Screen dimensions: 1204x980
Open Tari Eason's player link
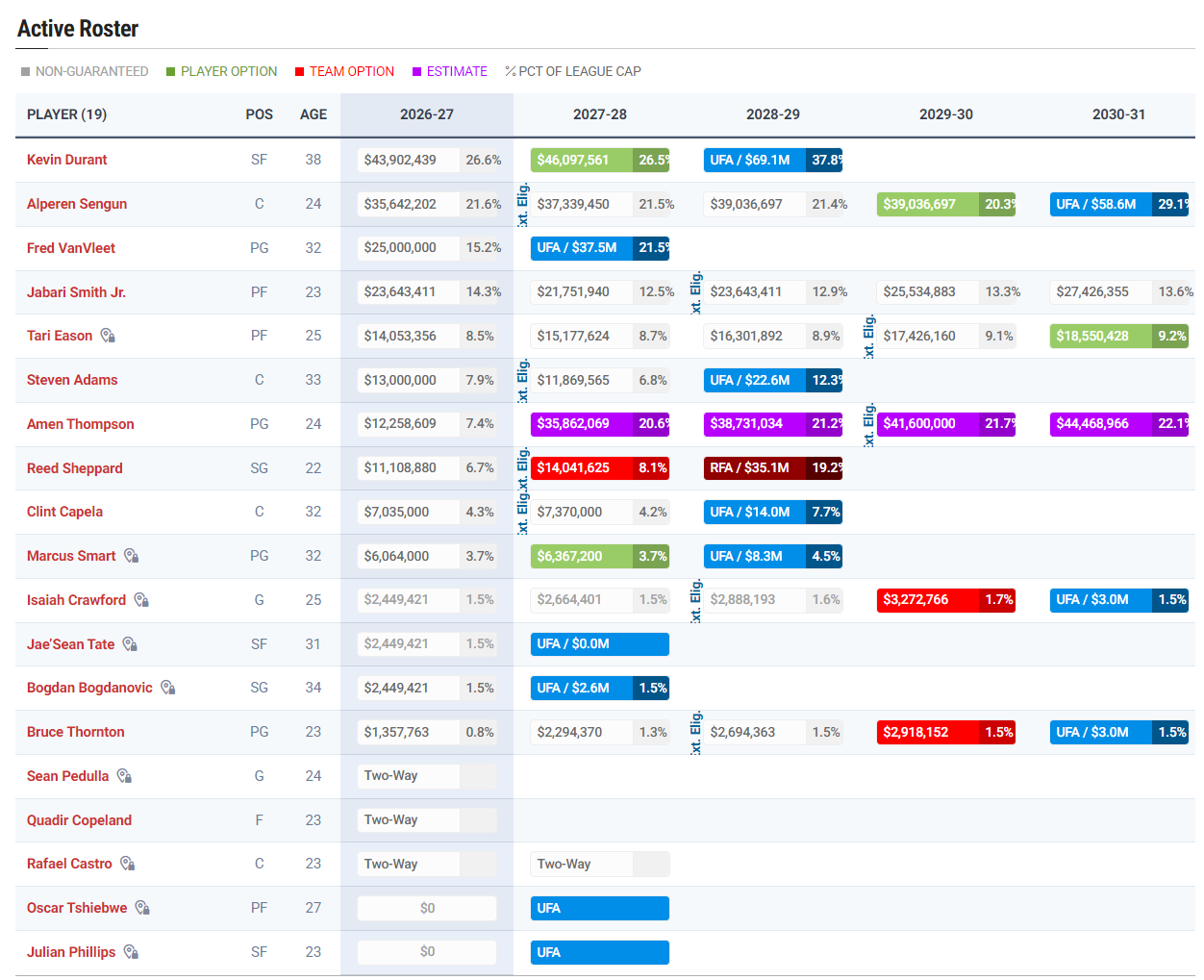60,336
